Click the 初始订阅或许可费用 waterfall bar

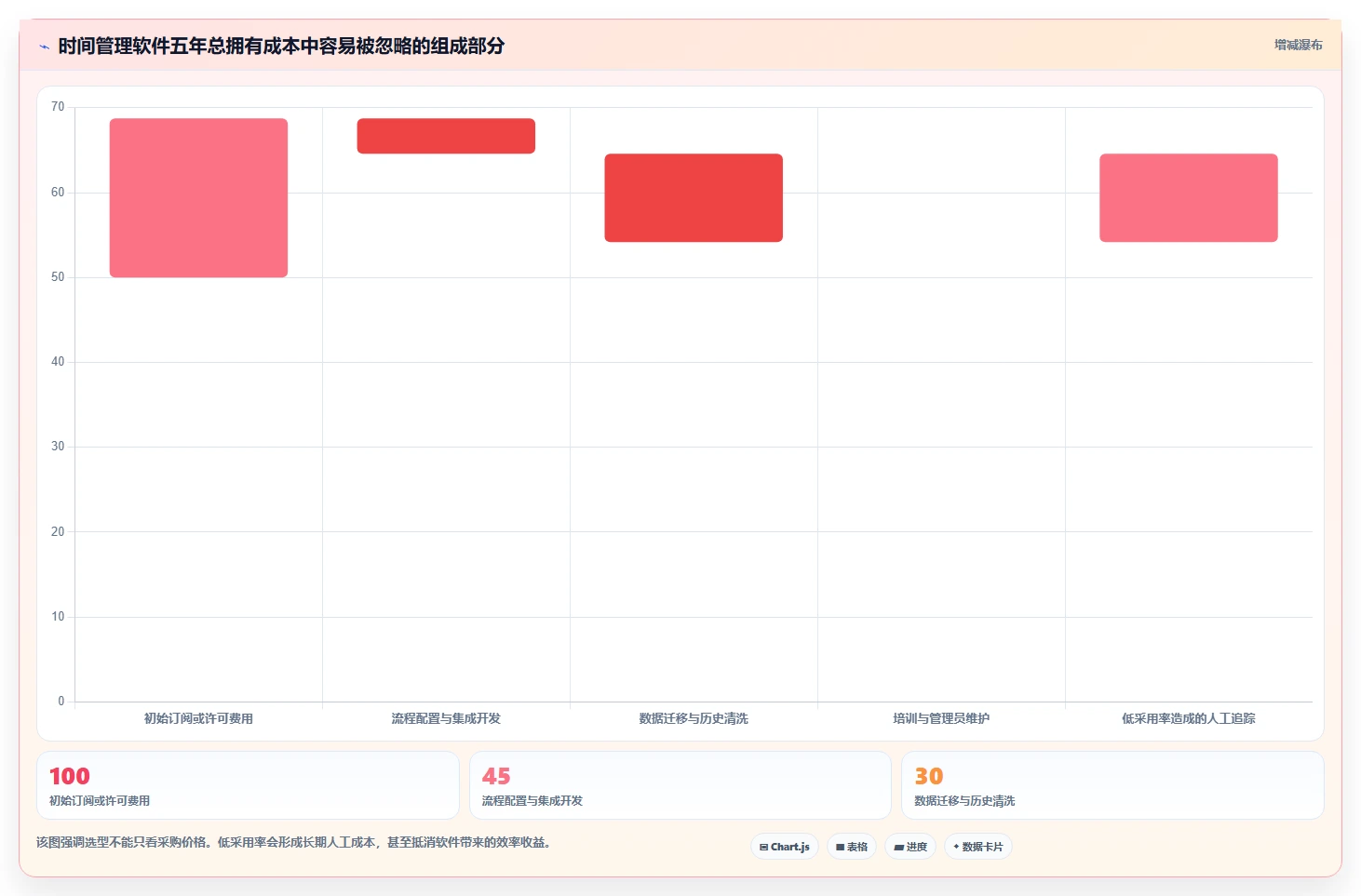(198, 197)
